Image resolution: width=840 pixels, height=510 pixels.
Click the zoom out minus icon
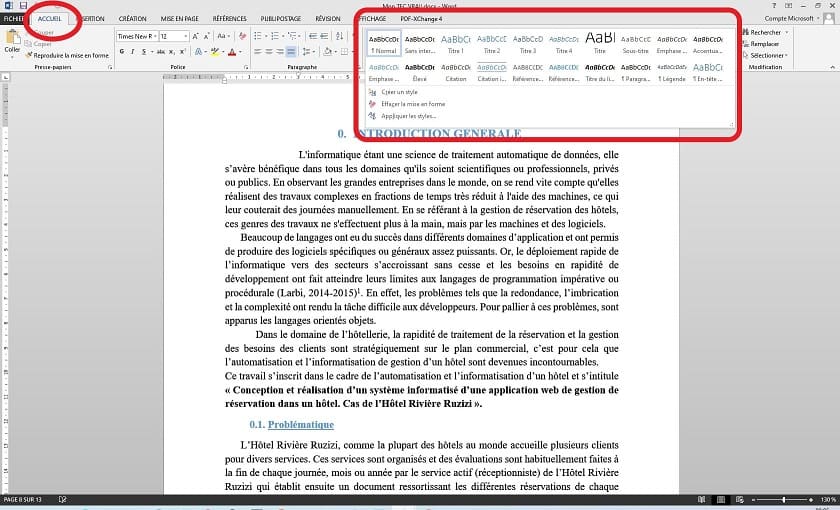point(754,499)
